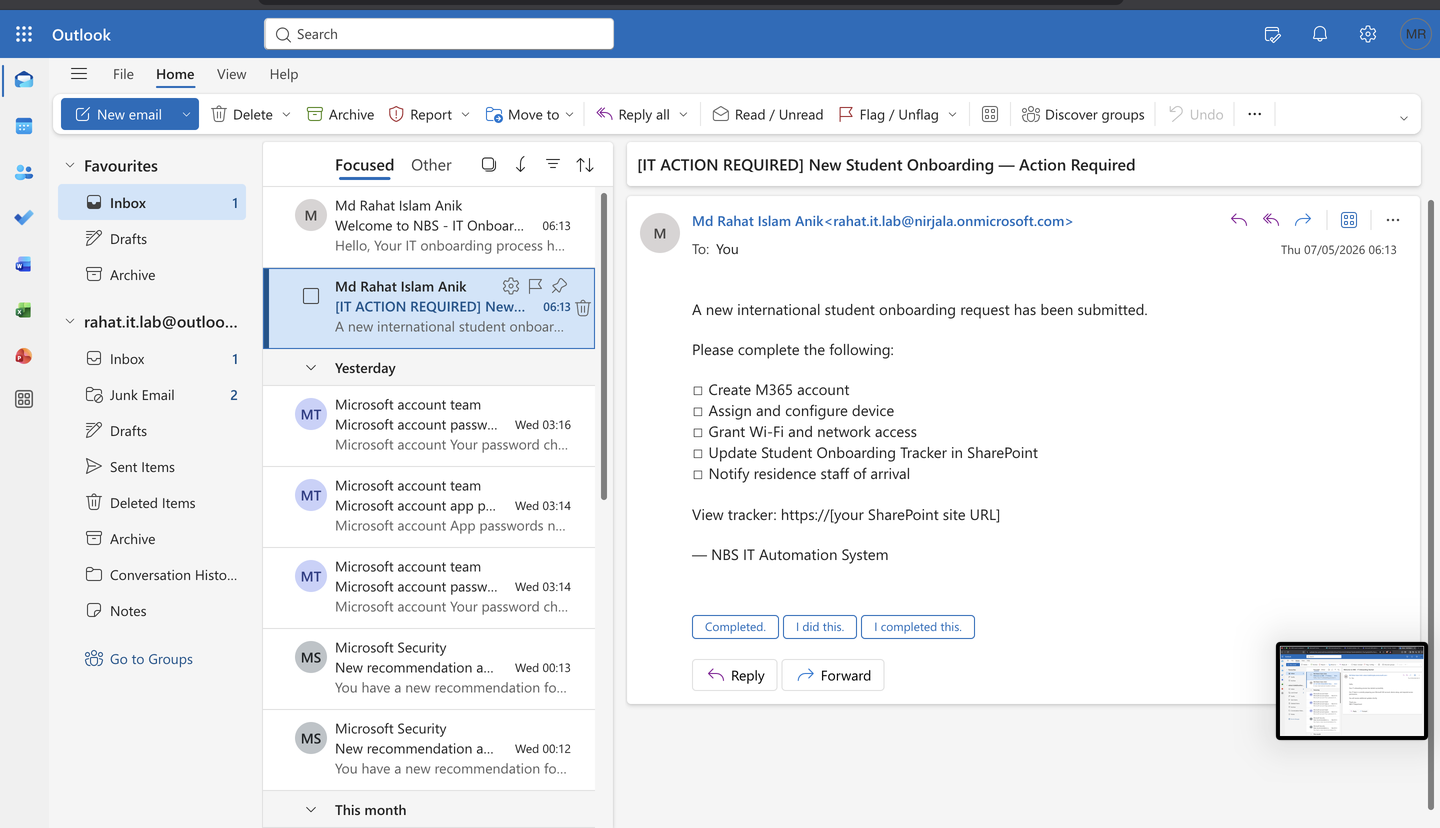Open the Junk Email folder

click(152, 395)
